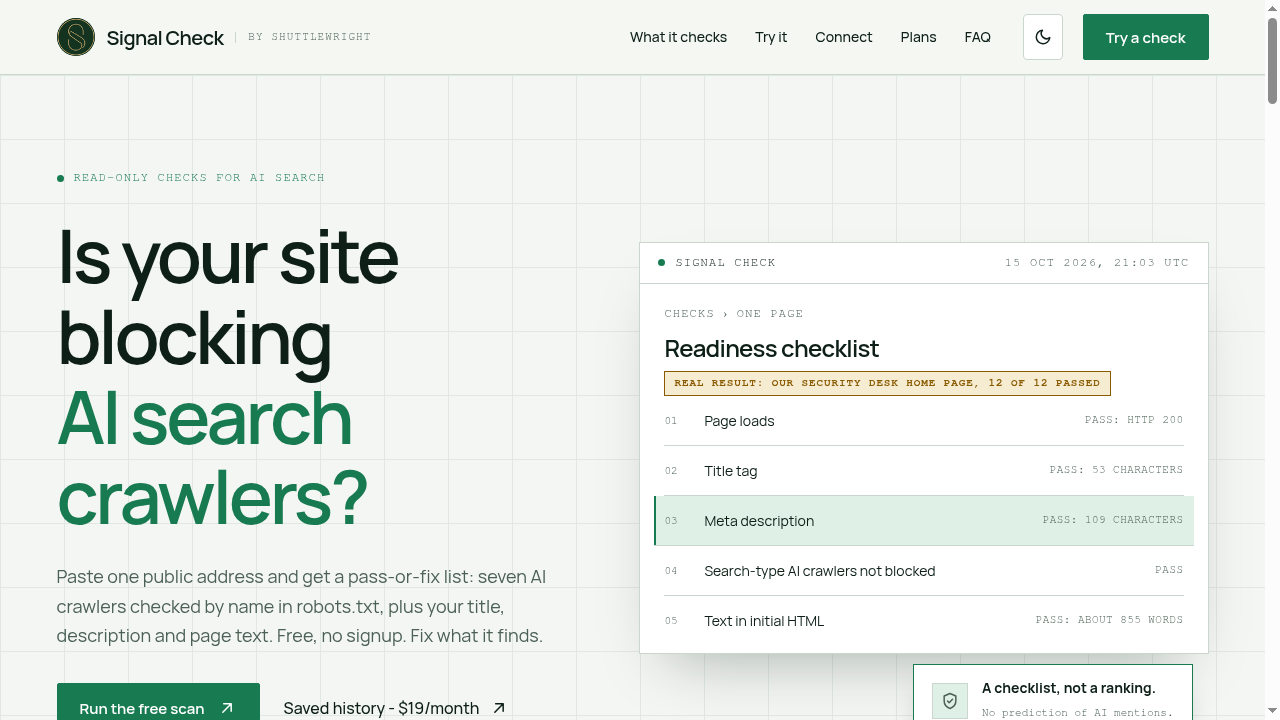Viewport: 1280px width, 720px height.
Task: Click the Signal Check logo icon
Action: click(76, 37)
